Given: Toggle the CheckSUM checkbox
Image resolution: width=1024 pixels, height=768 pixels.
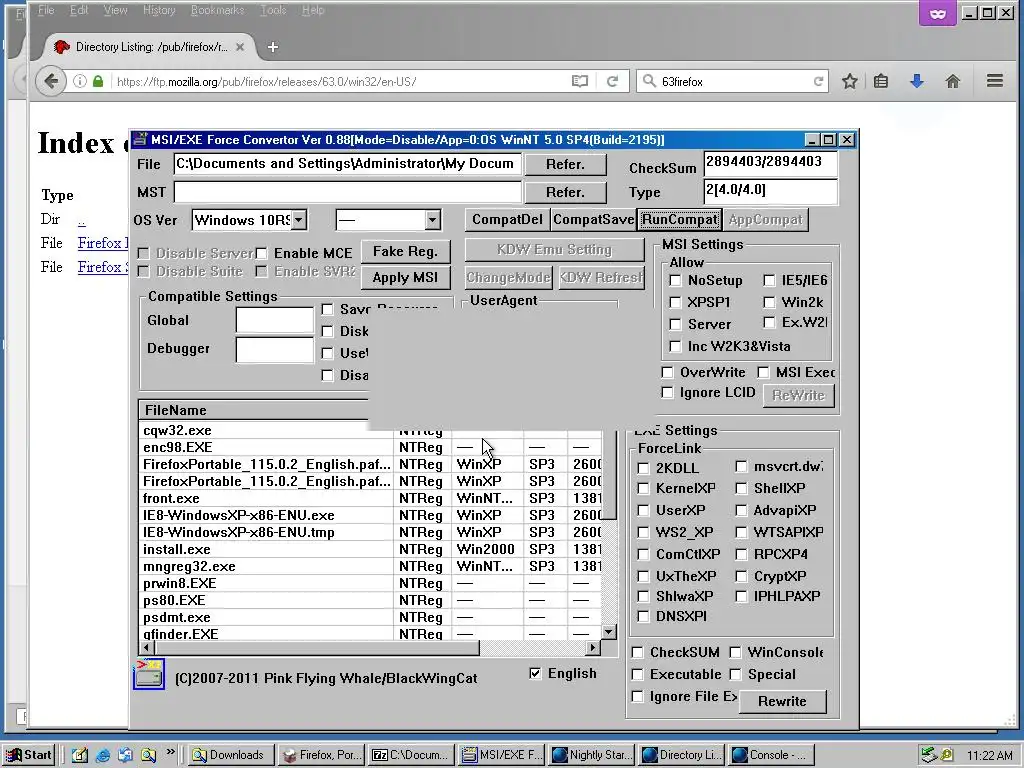Looking at the screenshot, I should 637,652.
